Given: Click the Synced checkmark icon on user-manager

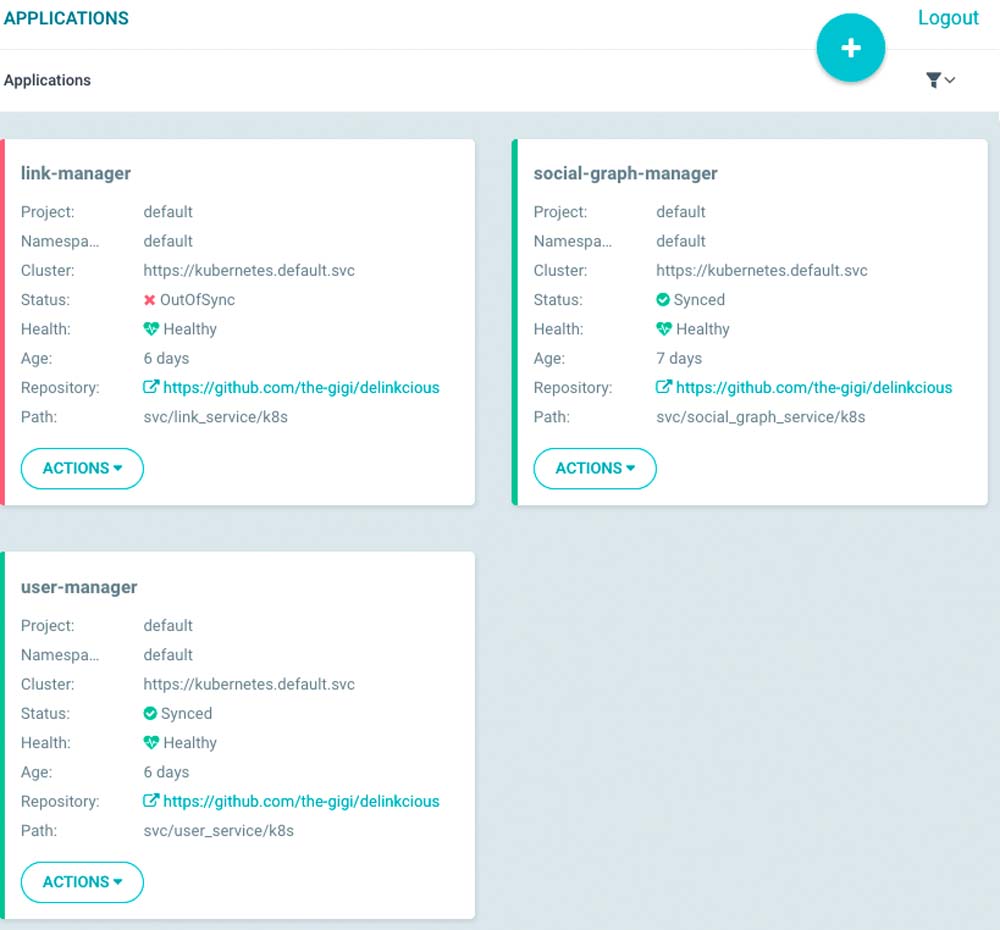Looking at the screenshot, I should (150, 714).
